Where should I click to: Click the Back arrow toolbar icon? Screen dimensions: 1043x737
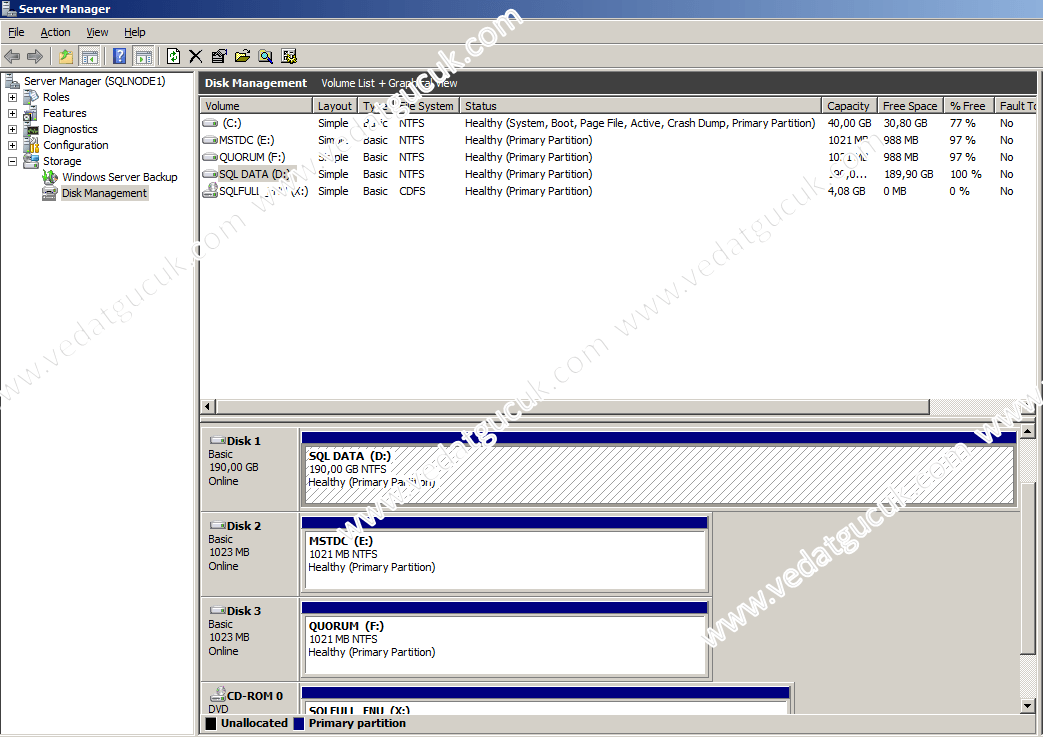(x=12, y=57)
